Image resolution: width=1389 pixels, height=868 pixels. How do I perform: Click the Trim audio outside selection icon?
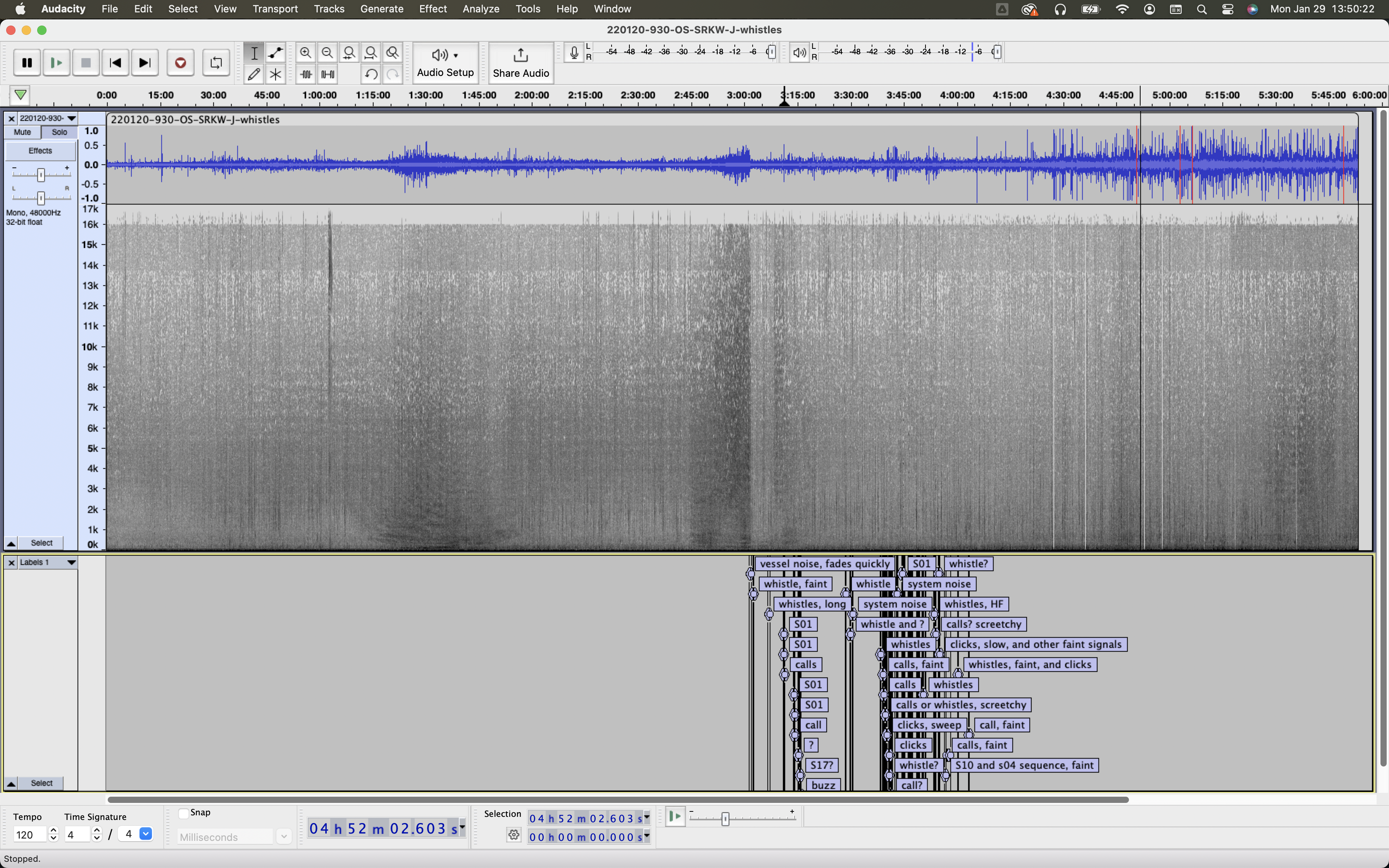(306, 74)
